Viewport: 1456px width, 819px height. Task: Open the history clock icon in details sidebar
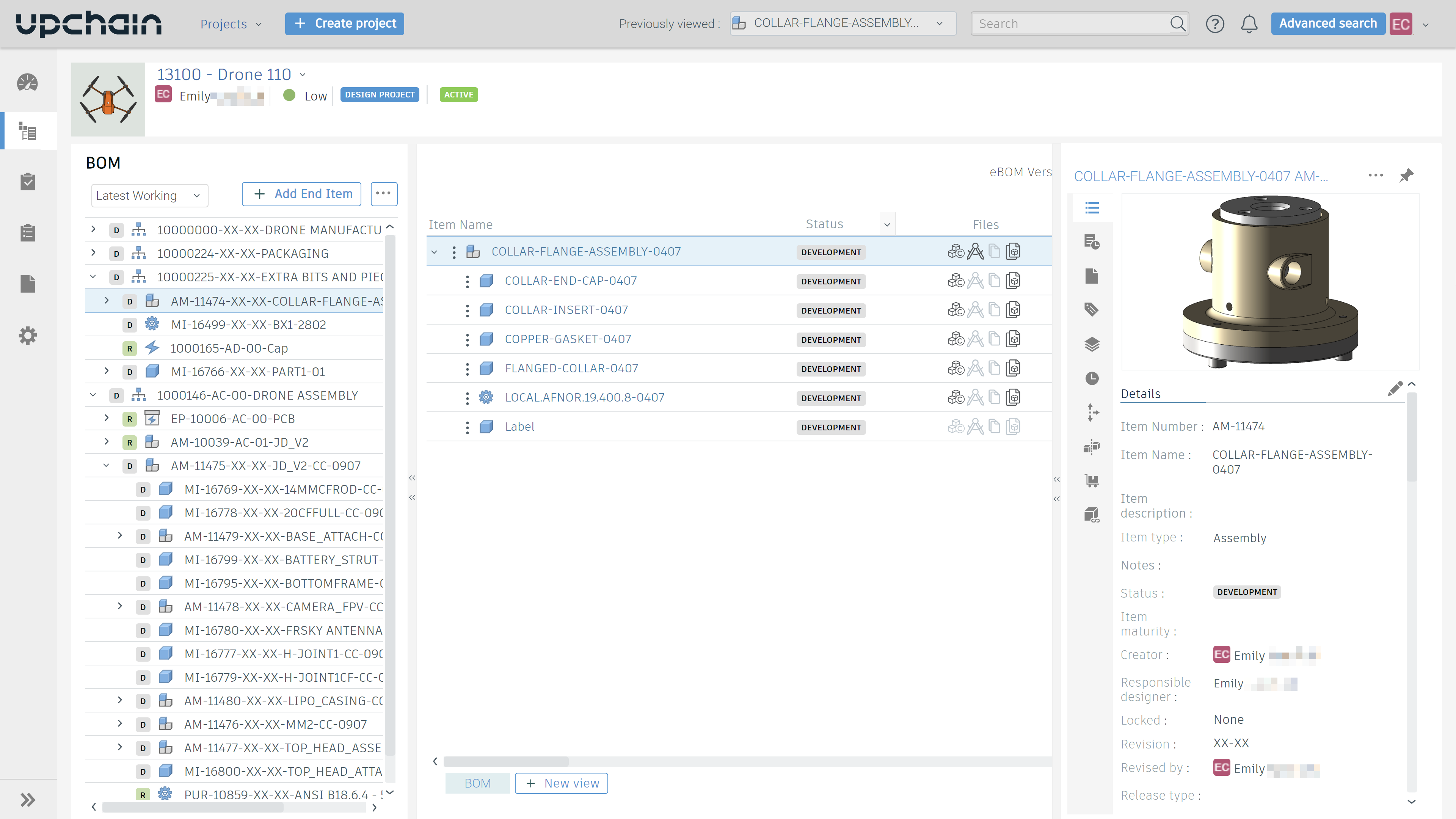(1092, 378)
